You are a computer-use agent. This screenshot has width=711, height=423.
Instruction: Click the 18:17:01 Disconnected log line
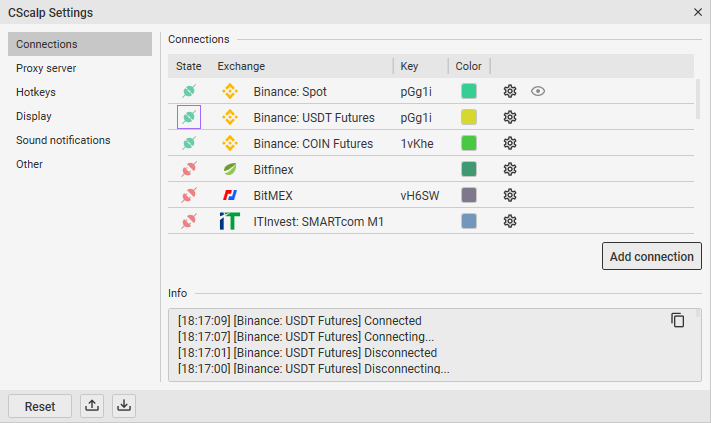tap(307, 352)
